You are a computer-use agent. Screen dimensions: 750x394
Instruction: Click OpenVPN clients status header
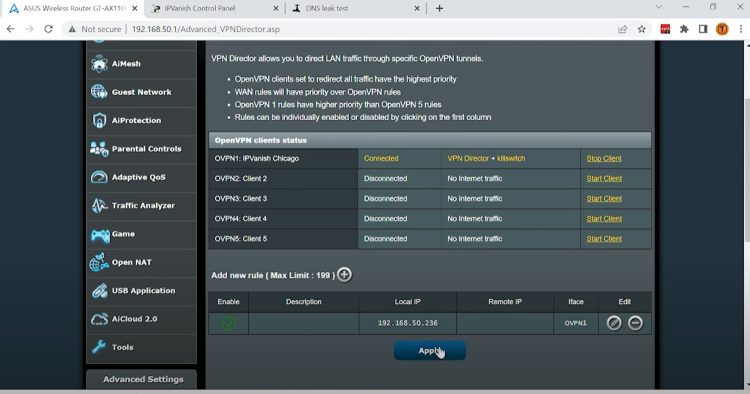430,140
